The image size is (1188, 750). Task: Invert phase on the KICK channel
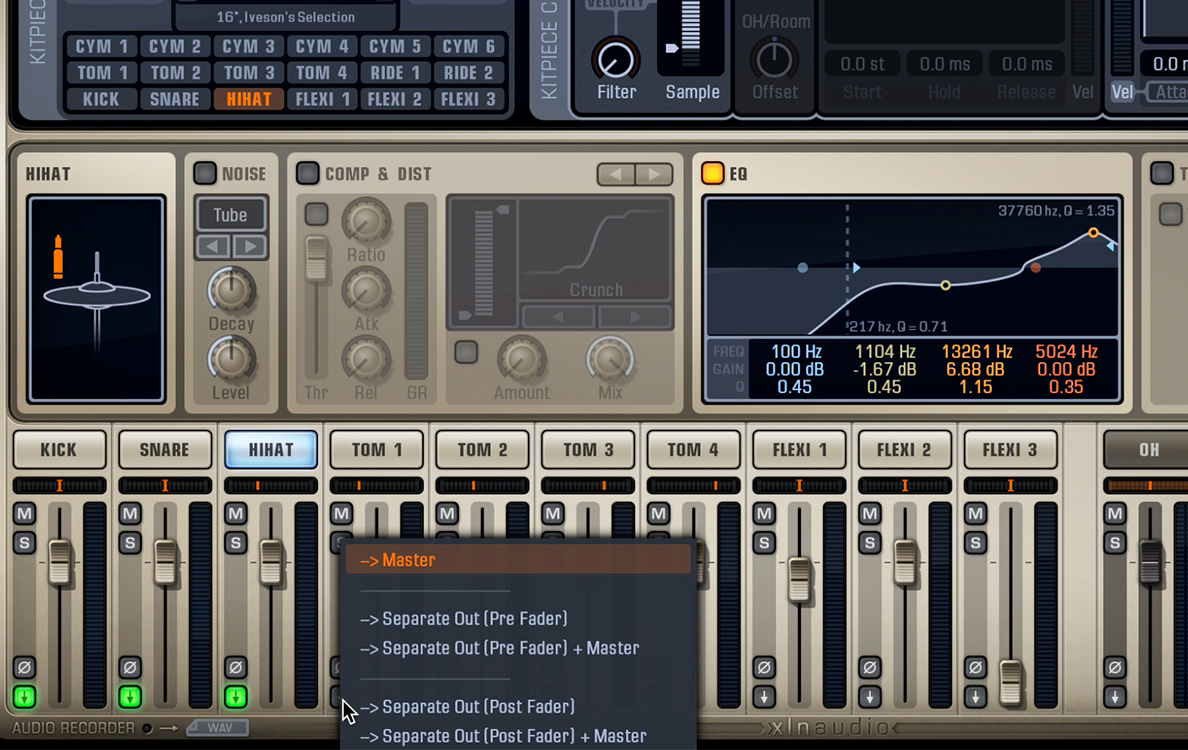click(24, 667)
